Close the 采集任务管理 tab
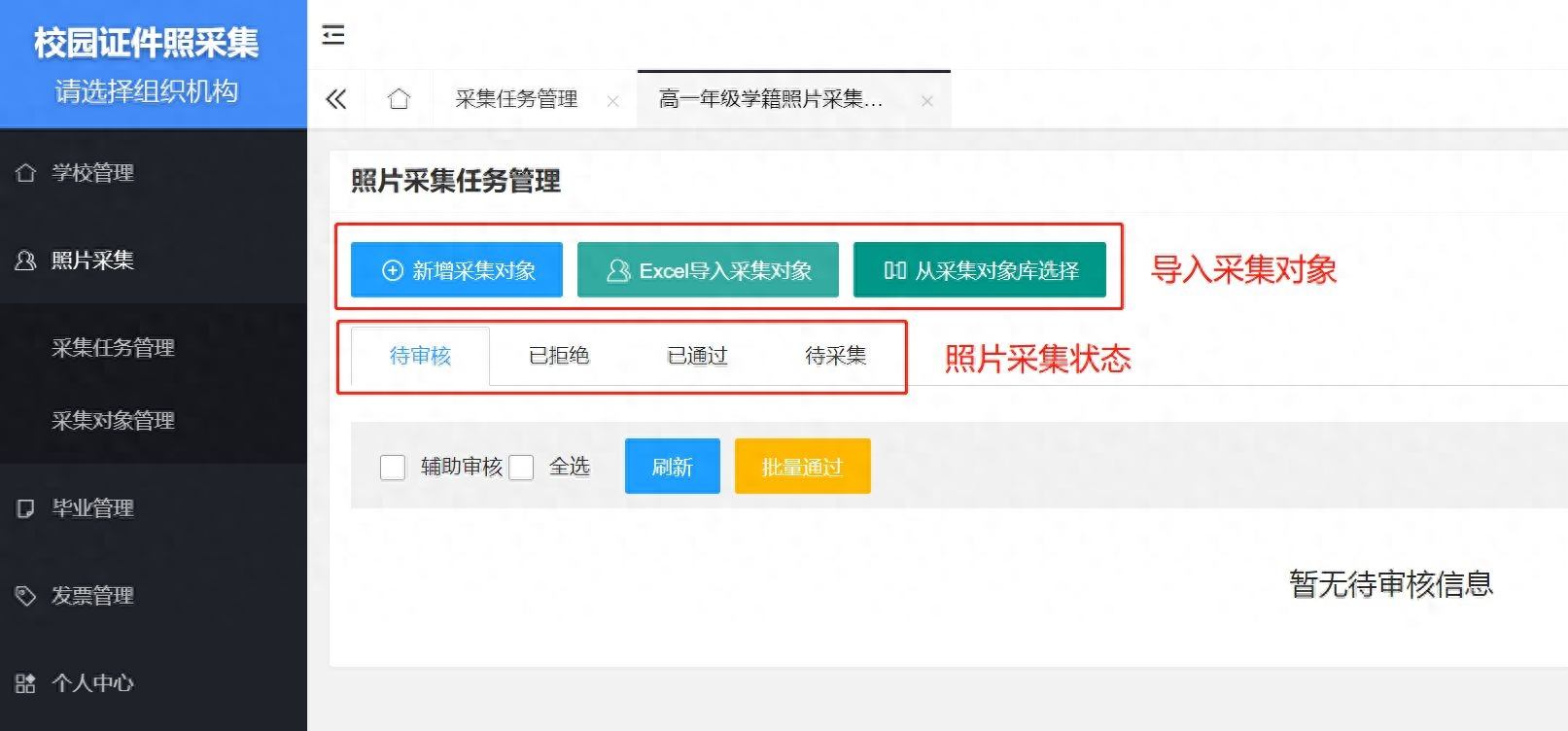This screenshot has width=1568, height=731. pos(612,101)
